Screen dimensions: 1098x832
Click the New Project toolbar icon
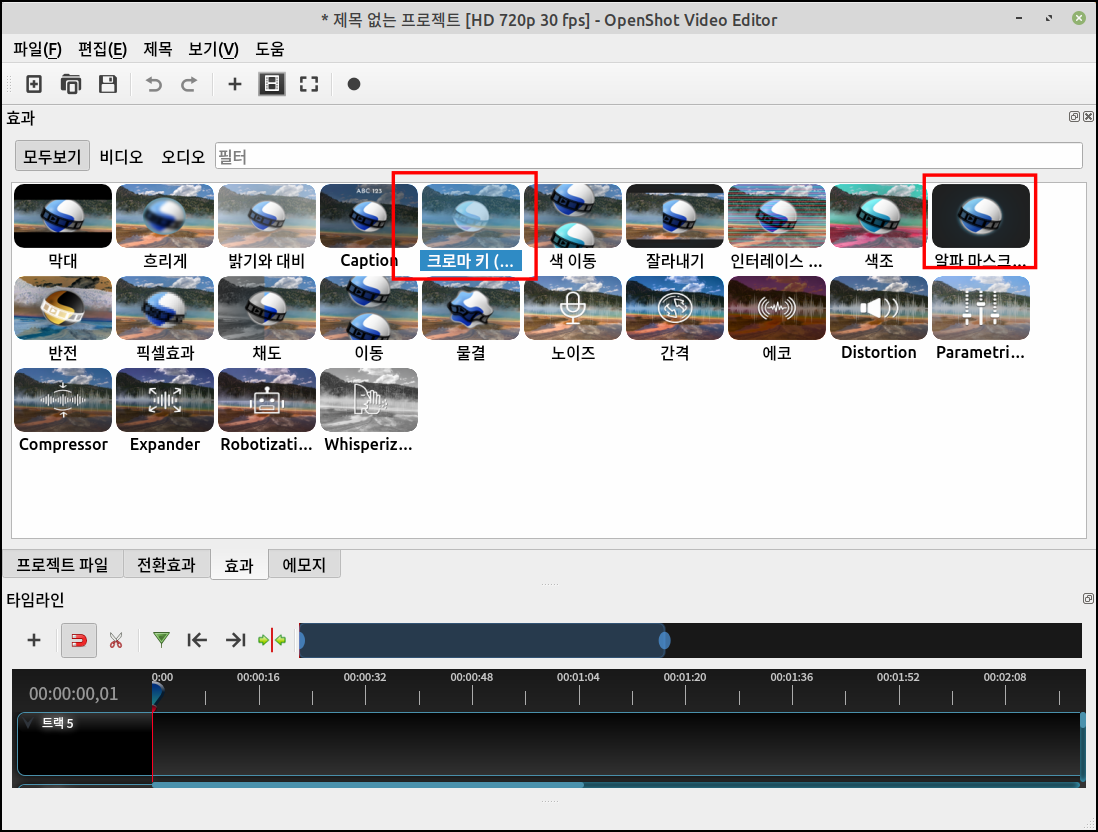[34, 84]
